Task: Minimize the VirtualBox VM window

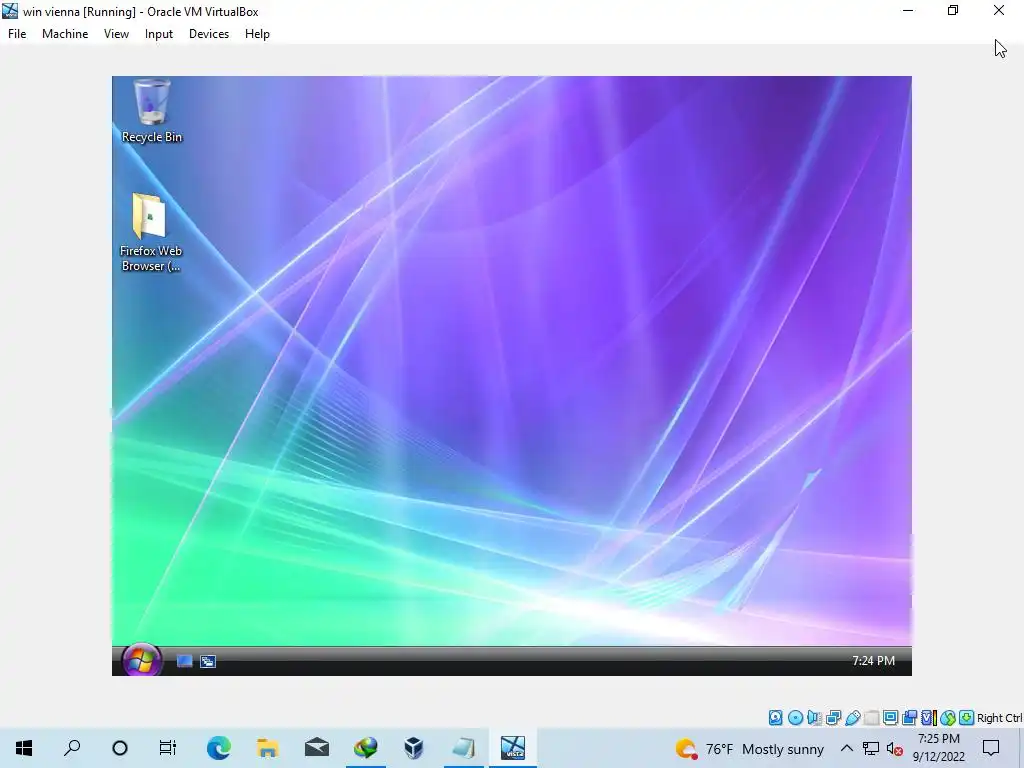Action: [908, 10]
